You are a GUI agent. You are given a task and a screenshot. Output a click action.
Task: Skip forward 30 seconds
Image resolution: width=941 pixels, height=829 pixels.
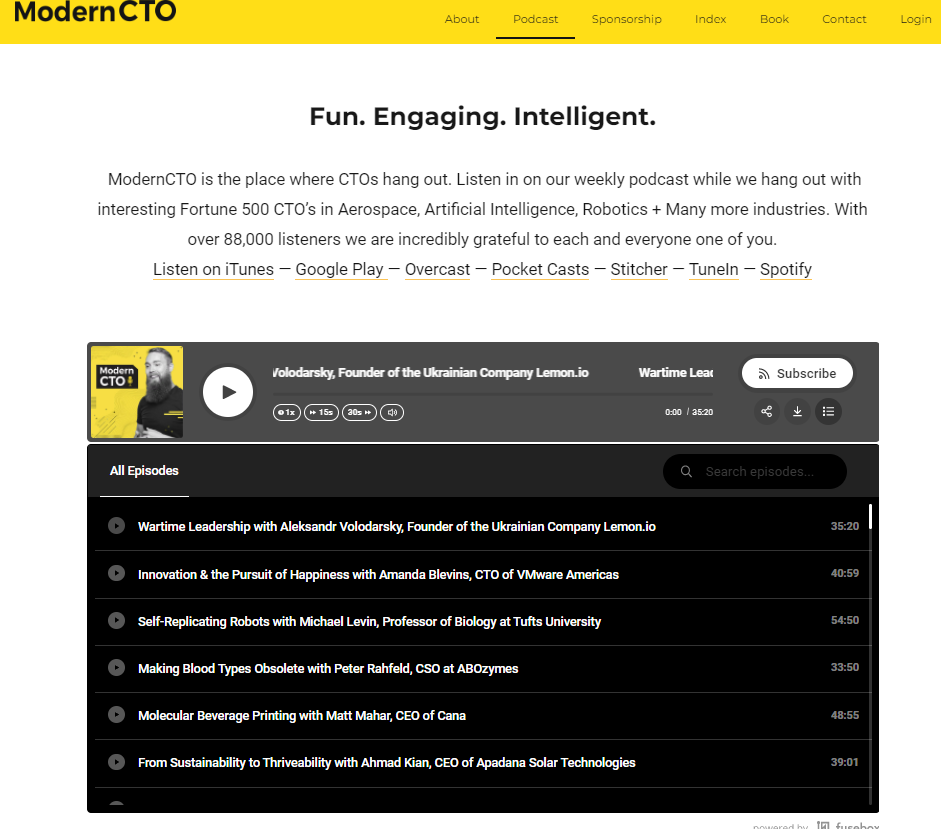tap(359, 412)
